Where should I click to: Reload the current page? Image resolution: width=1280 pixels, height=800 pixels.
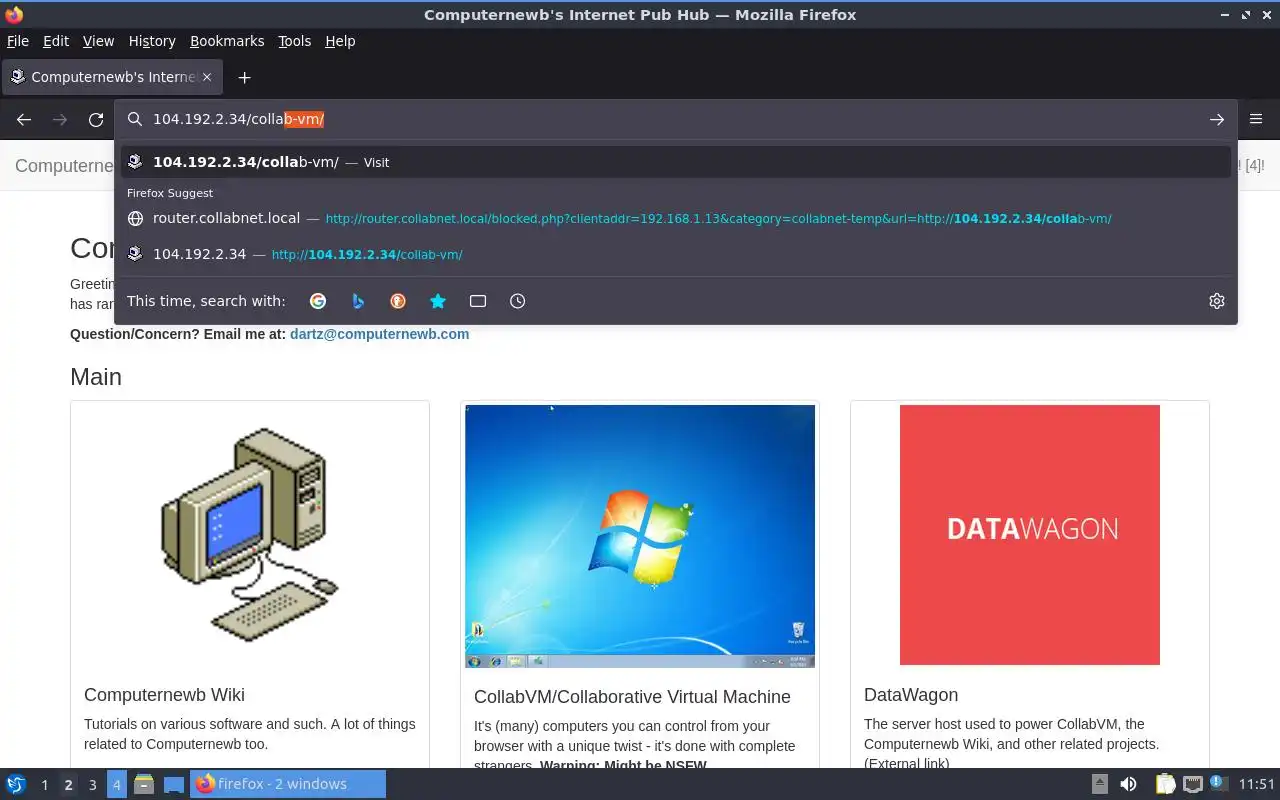tap(96, 119)
